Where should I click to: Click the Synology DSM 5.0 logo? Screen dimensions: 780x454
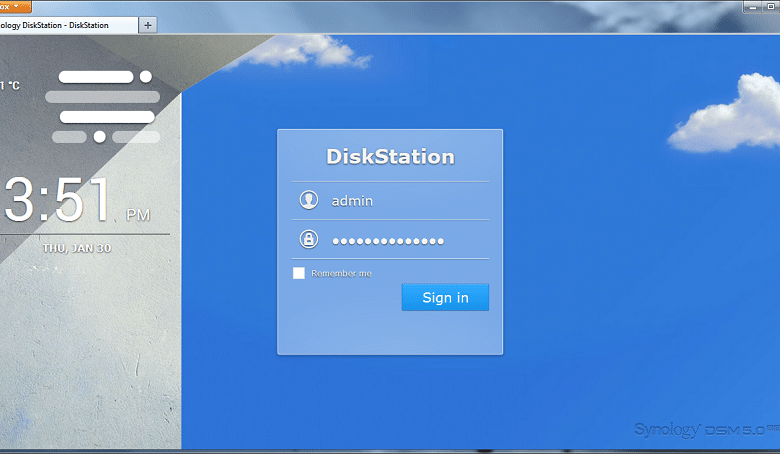(x=706, y=430)
